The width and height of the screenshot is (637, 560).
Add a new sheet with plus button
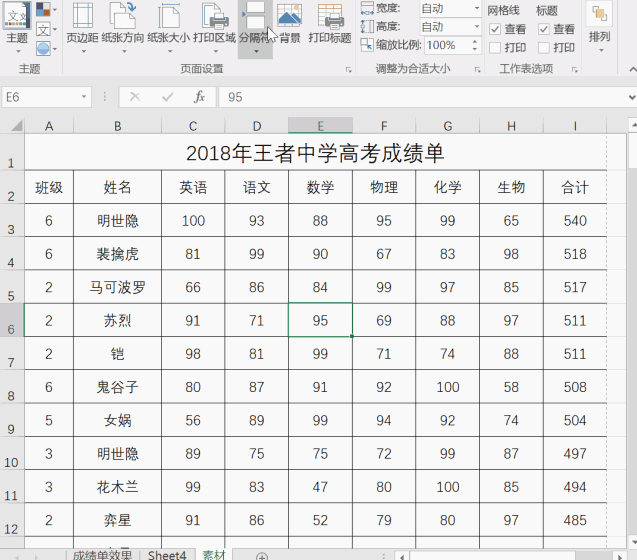click(x=262, y=556)
